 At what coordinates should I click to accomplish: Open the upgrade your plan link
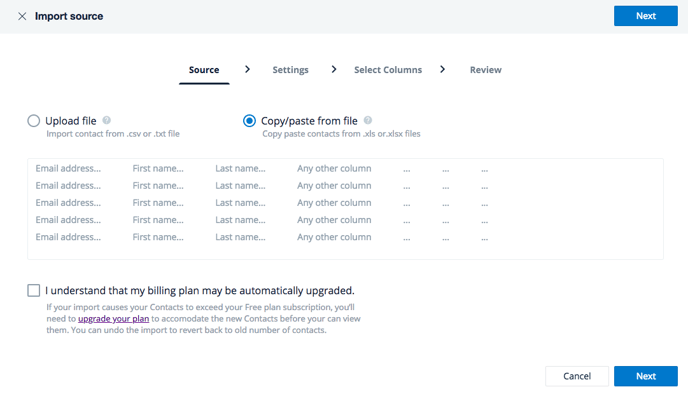click(x=114, y=319)
